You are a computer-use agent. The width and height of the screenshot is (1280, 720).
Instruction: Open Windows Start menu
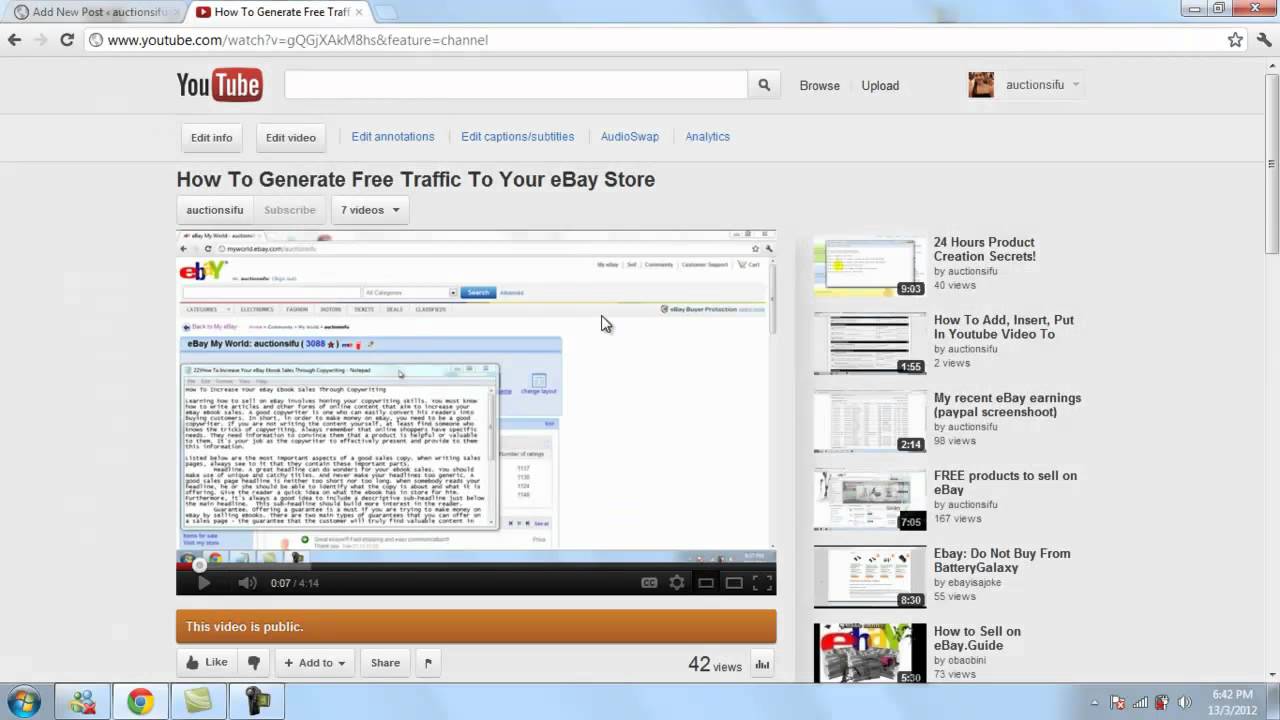pos(23,701)
